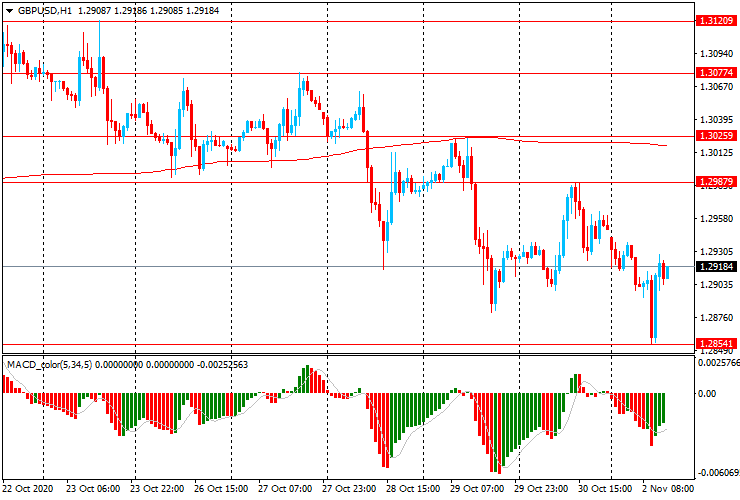The height and width of the screenshot is (500, 740).
Task: Click the 1.29035 price scale value
Action: 717,285
